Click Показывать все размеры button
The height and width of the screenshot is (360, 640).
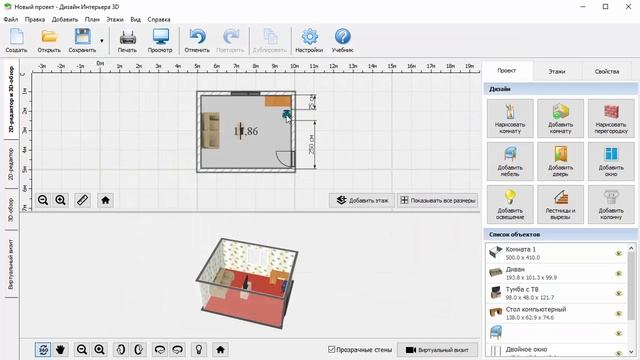438,200
